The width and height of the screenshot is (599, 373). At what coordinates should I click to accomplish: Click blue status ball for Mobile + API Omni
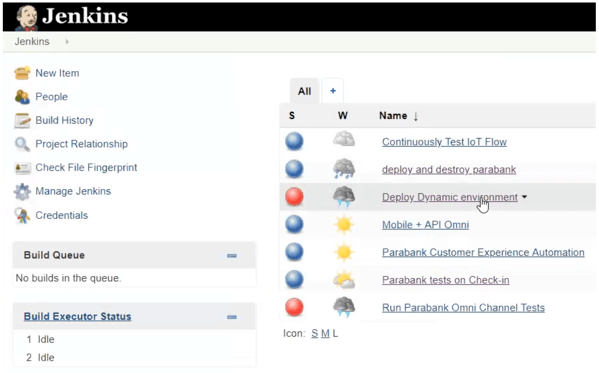pyautogui.click(x=294, y=224)
